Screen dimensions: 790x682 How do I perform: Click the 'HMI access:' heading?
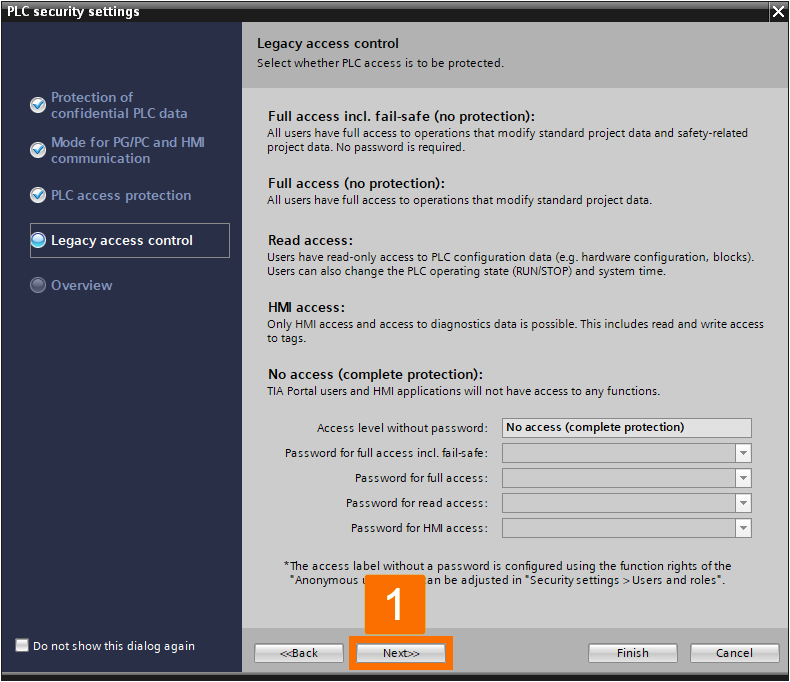(306, 307)
